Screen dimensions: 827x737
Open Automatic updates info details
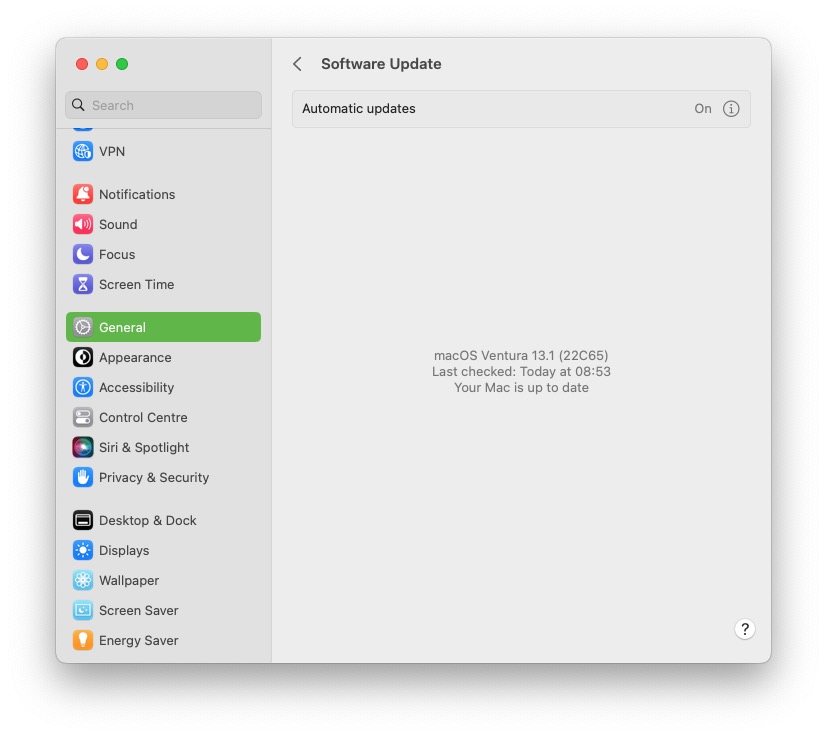tap(730, 109)
